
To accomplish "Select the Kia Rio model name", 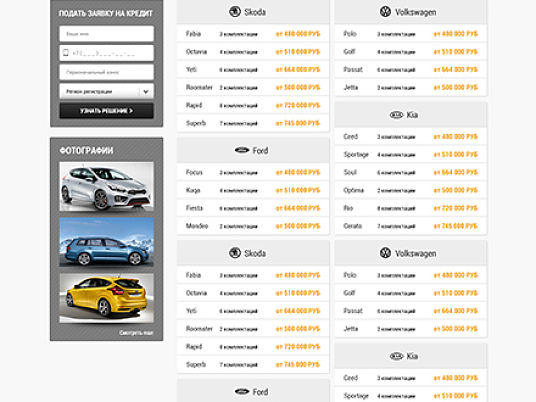I will [x=348, y=208].
